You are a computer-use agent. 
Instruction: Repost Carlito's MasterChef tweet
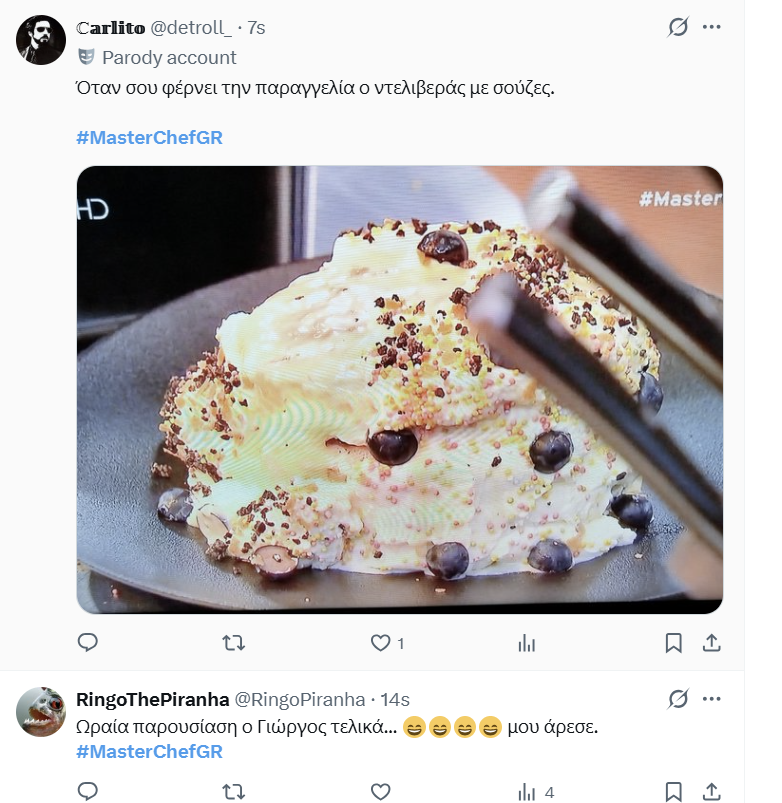click(233, 642)
